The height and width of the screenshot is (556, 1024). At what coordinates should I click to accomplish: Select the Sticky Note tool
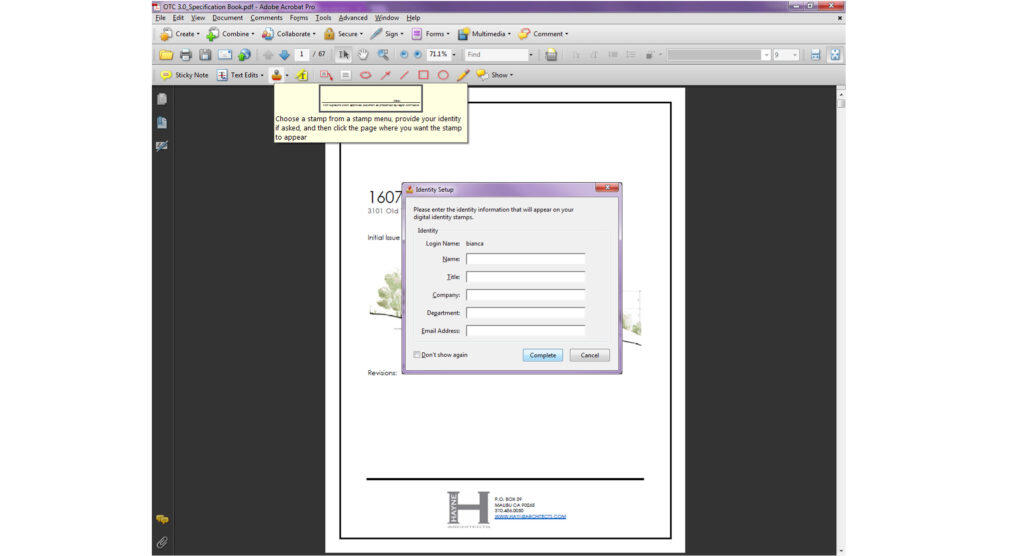point(184,75)
